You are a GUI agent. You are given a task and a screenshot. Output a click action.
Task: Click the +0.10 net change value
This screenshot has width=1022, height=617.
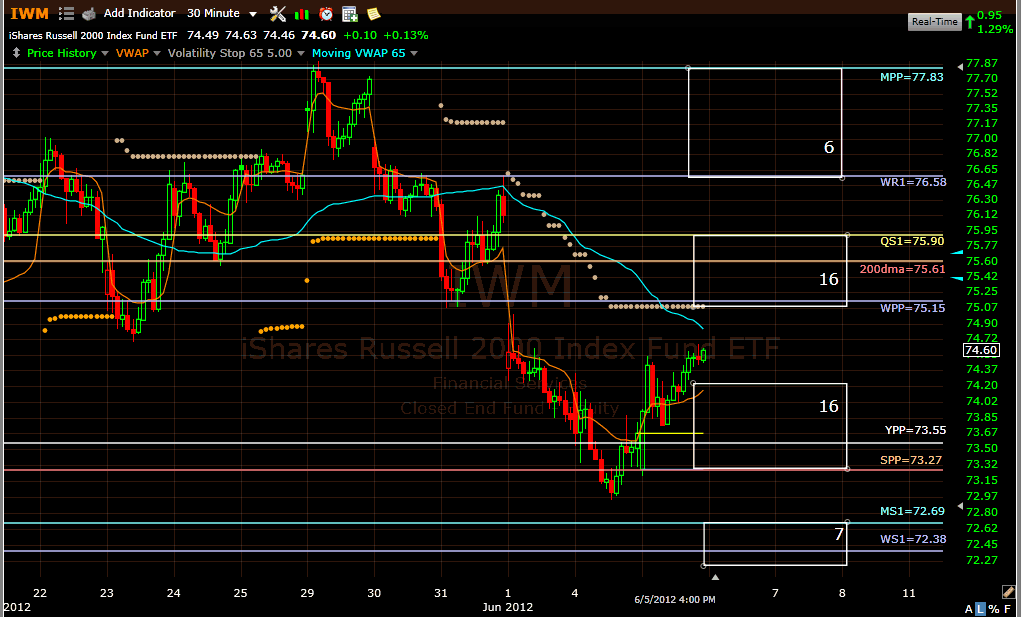tap(360, 35)
